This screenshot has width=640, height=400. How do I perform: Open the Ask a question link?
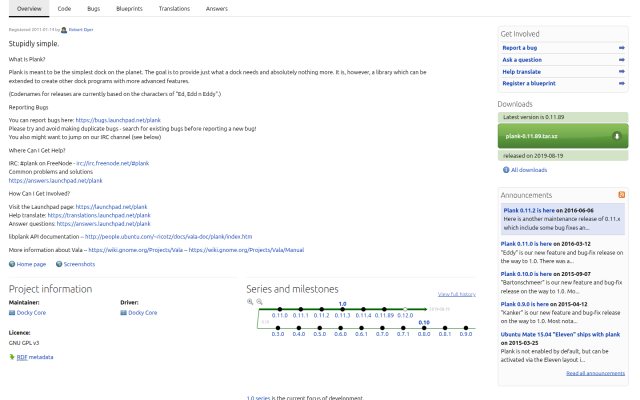point(522,60)
